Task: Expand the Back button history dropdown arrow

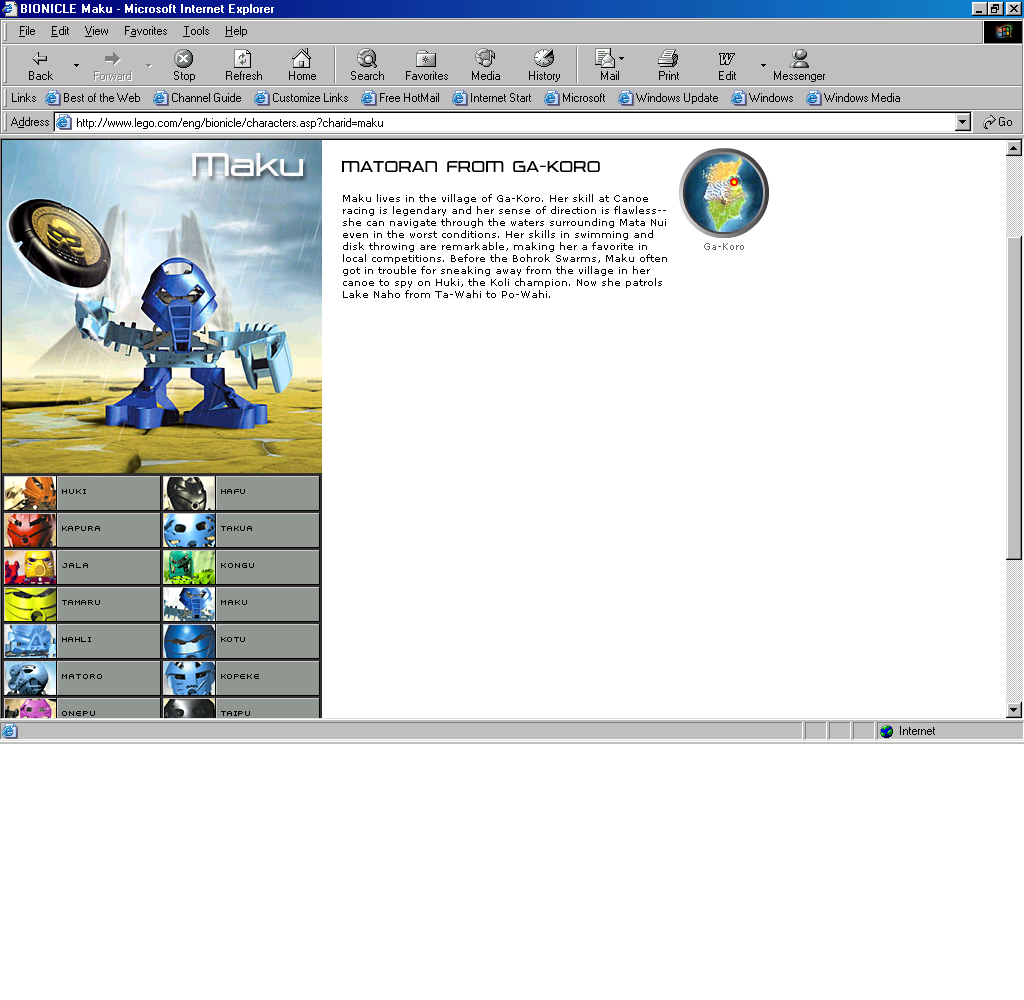Action: point(76,66)
